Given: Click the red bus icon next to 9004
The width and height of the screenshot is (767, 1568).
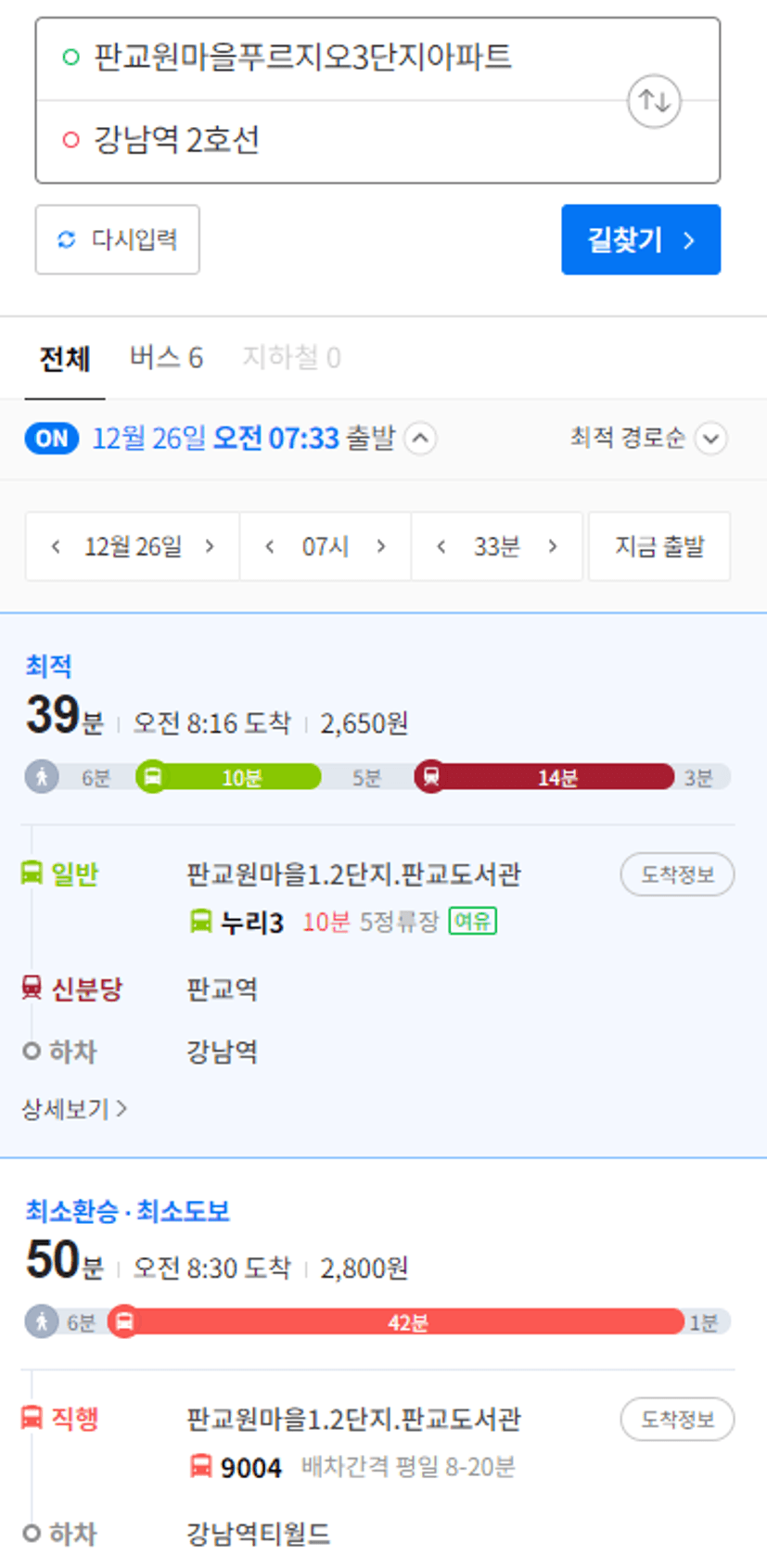Looking at the screenshot, I should click(x=200, y=1467).
